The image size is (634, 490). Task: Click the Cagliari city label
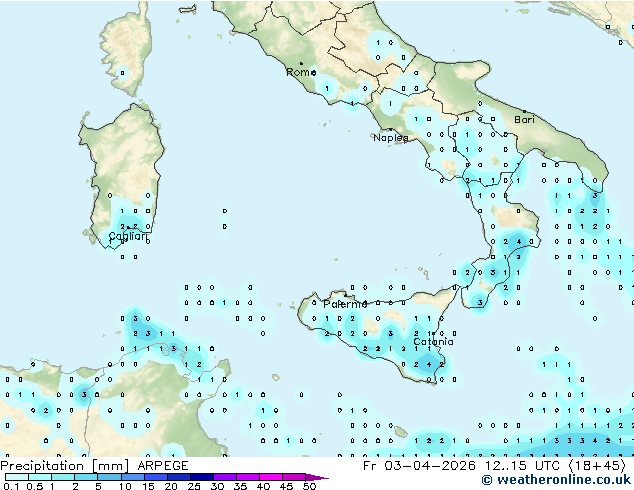click(x=127, y=236)
